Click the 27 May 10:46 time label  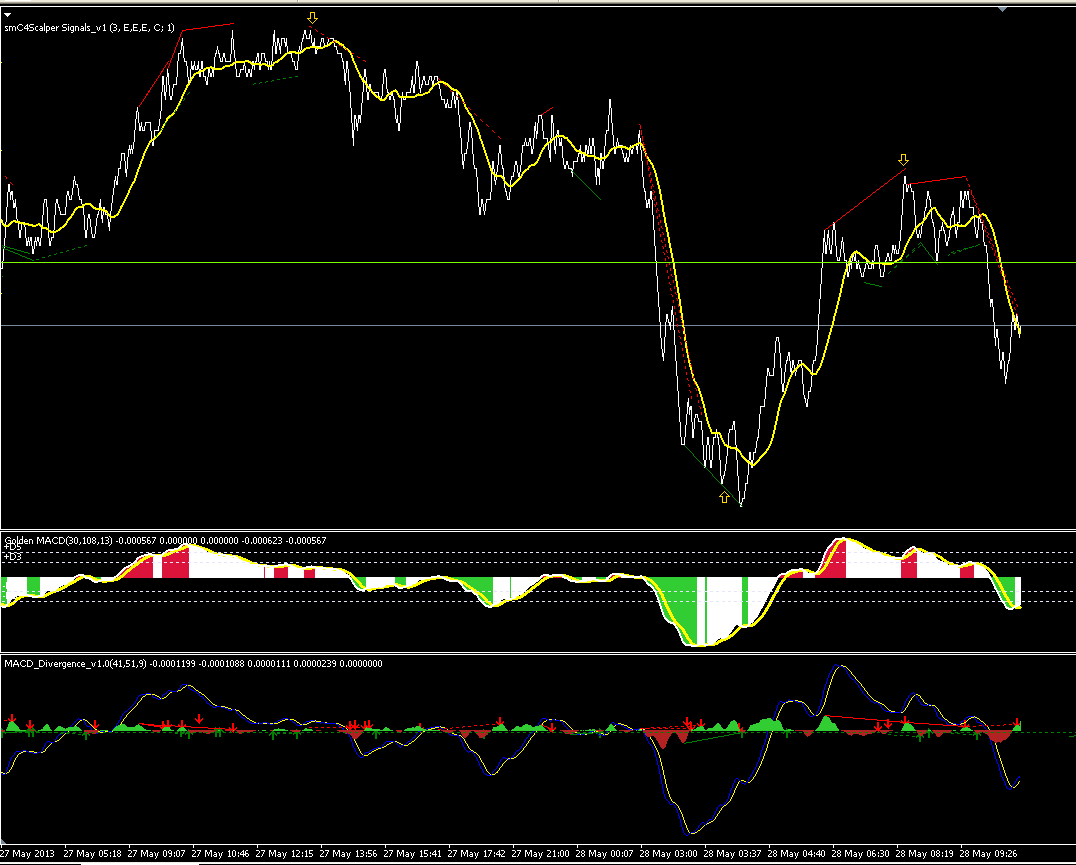221,853
